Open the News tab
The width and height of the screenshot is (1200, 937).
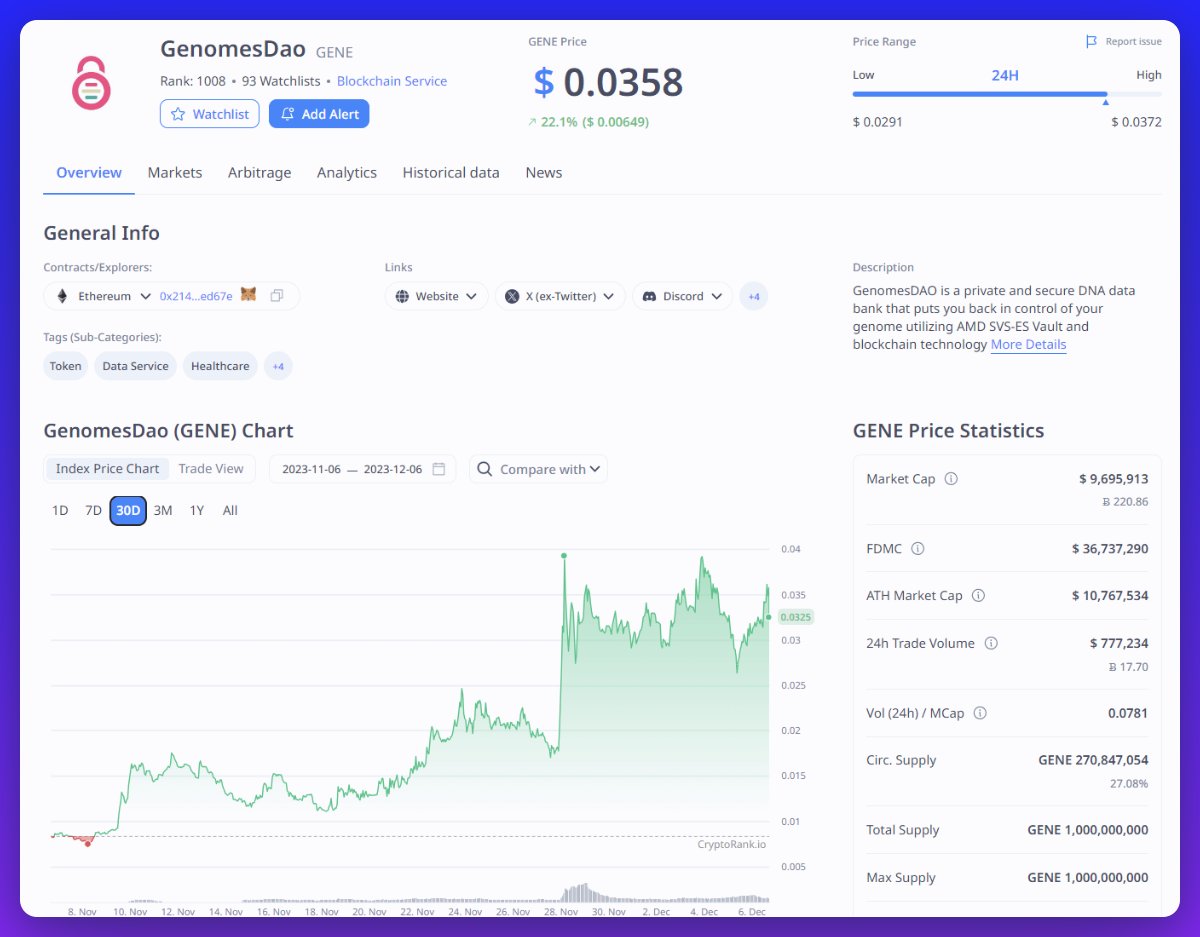[544, 173]
